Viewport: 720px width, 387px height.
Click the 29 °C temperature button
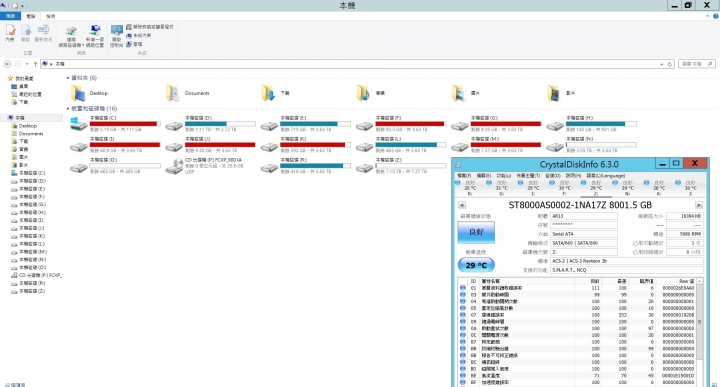(476, 265)
